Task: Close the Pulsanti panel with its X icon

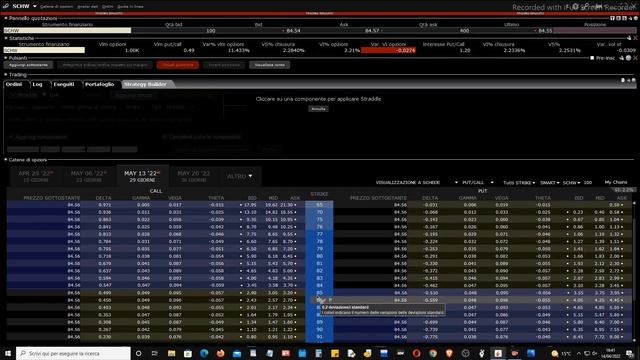Action: click(x=635, y=58)
